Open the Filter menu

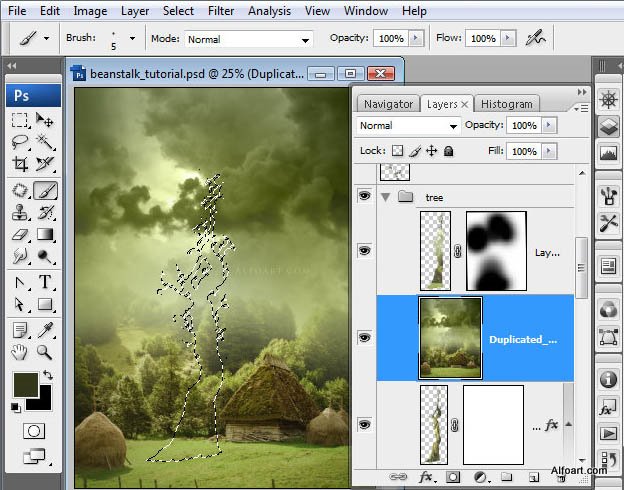(x=220, y=11)
